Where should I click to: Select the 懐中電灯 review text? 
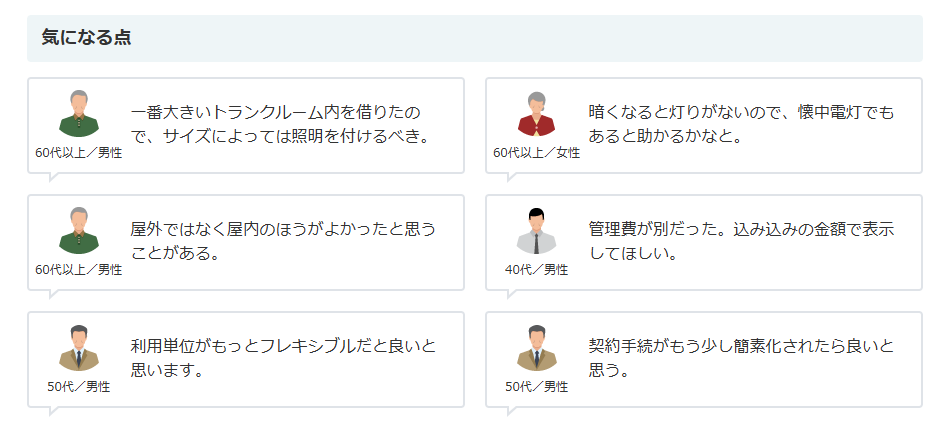pyautogui.click(x=741, y=124)
